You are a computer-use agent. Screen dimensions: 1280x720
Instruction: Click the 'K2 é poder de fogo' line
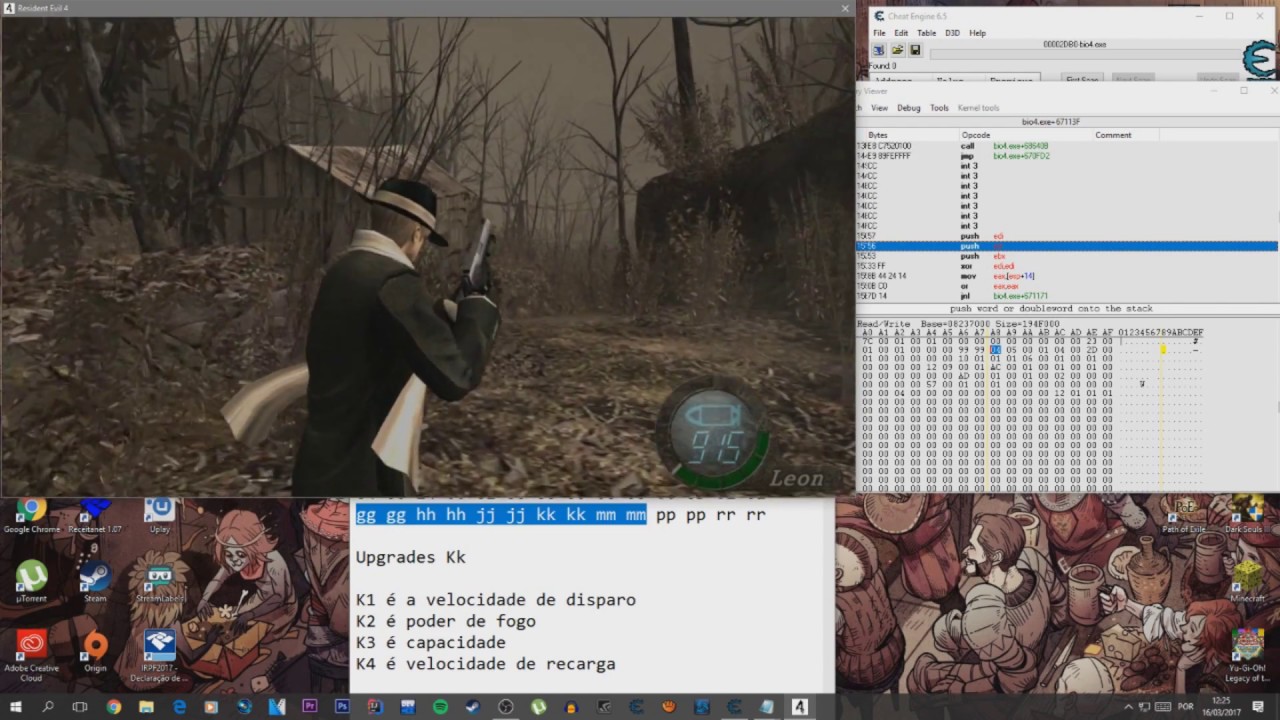tap(445, 621)
